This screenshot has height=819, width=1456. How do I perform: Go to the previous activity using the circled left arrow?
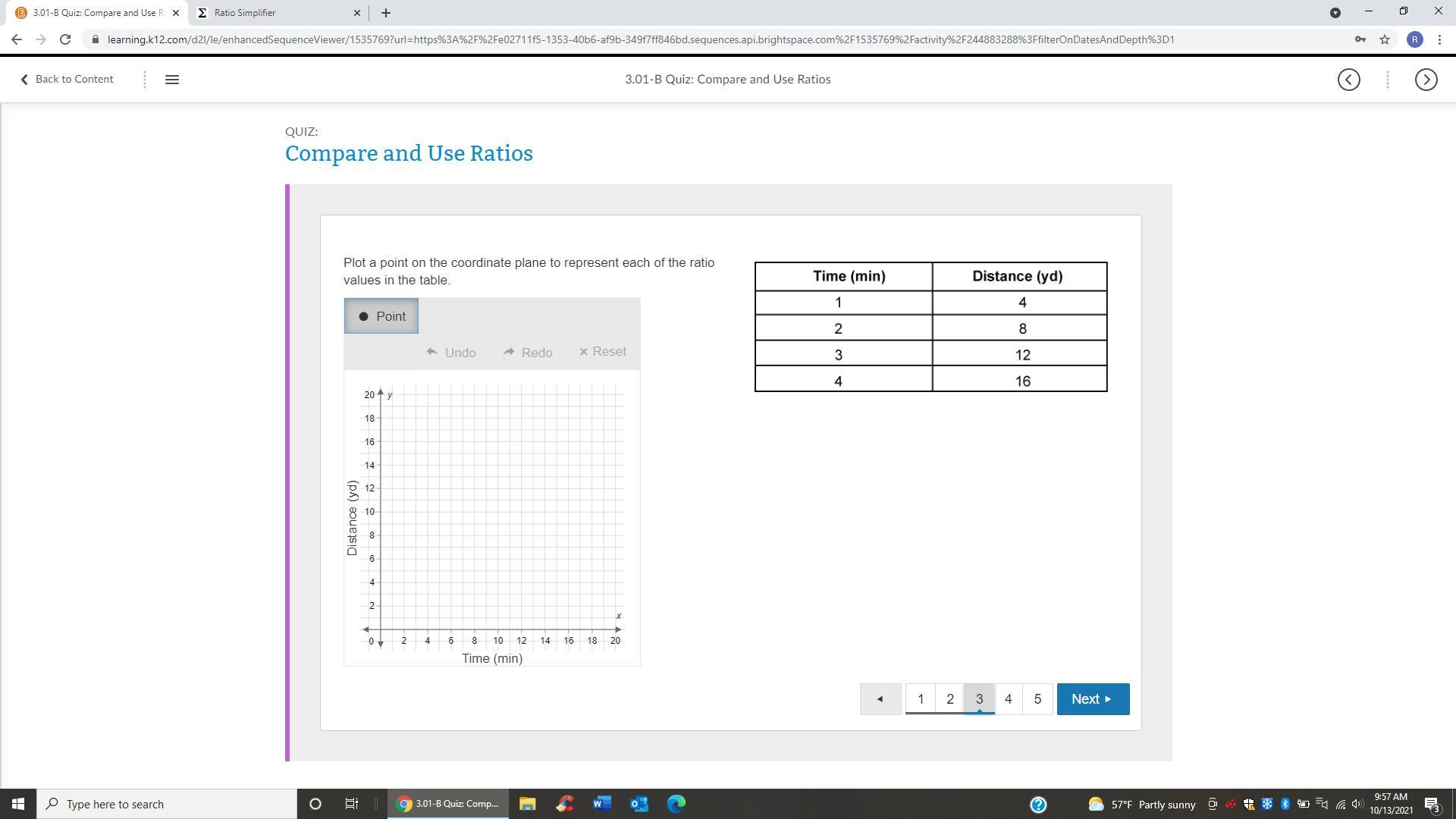(1348, 80)
